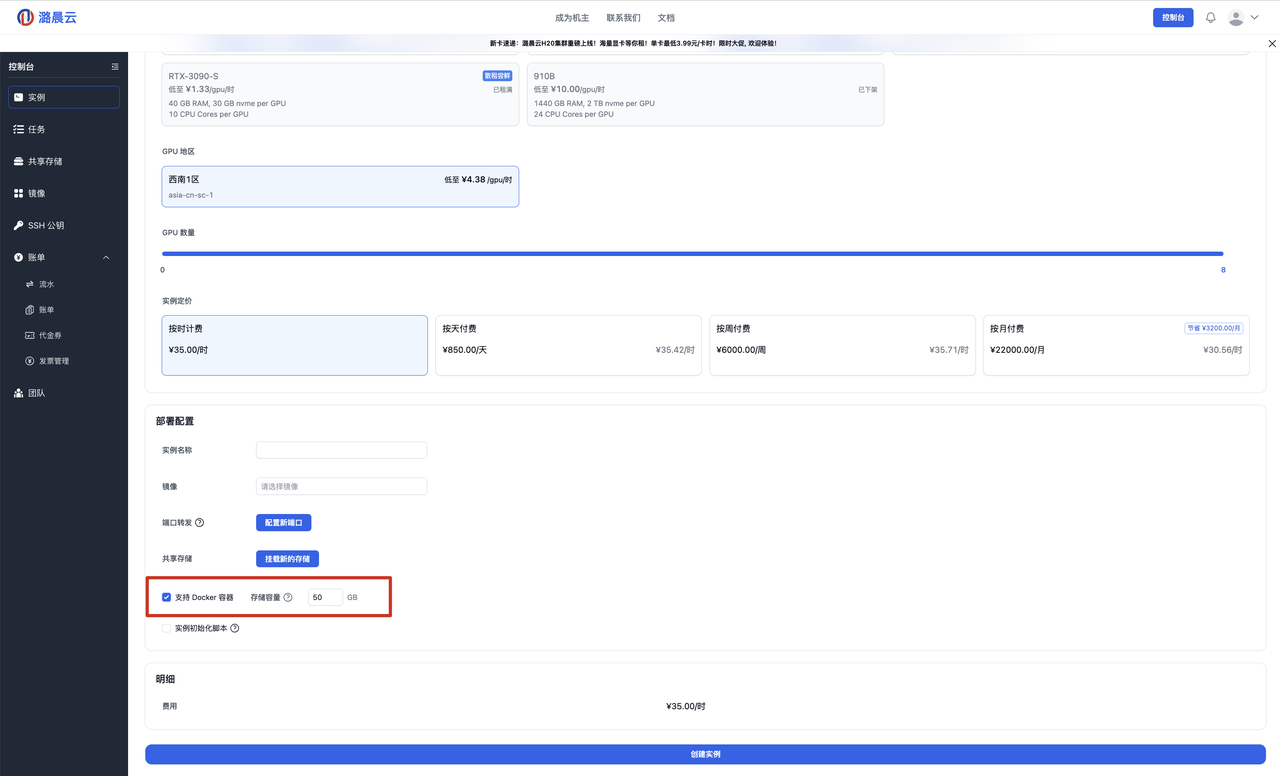
Task: Choose 按周付费 pricing option
Action: pos(842,346)
